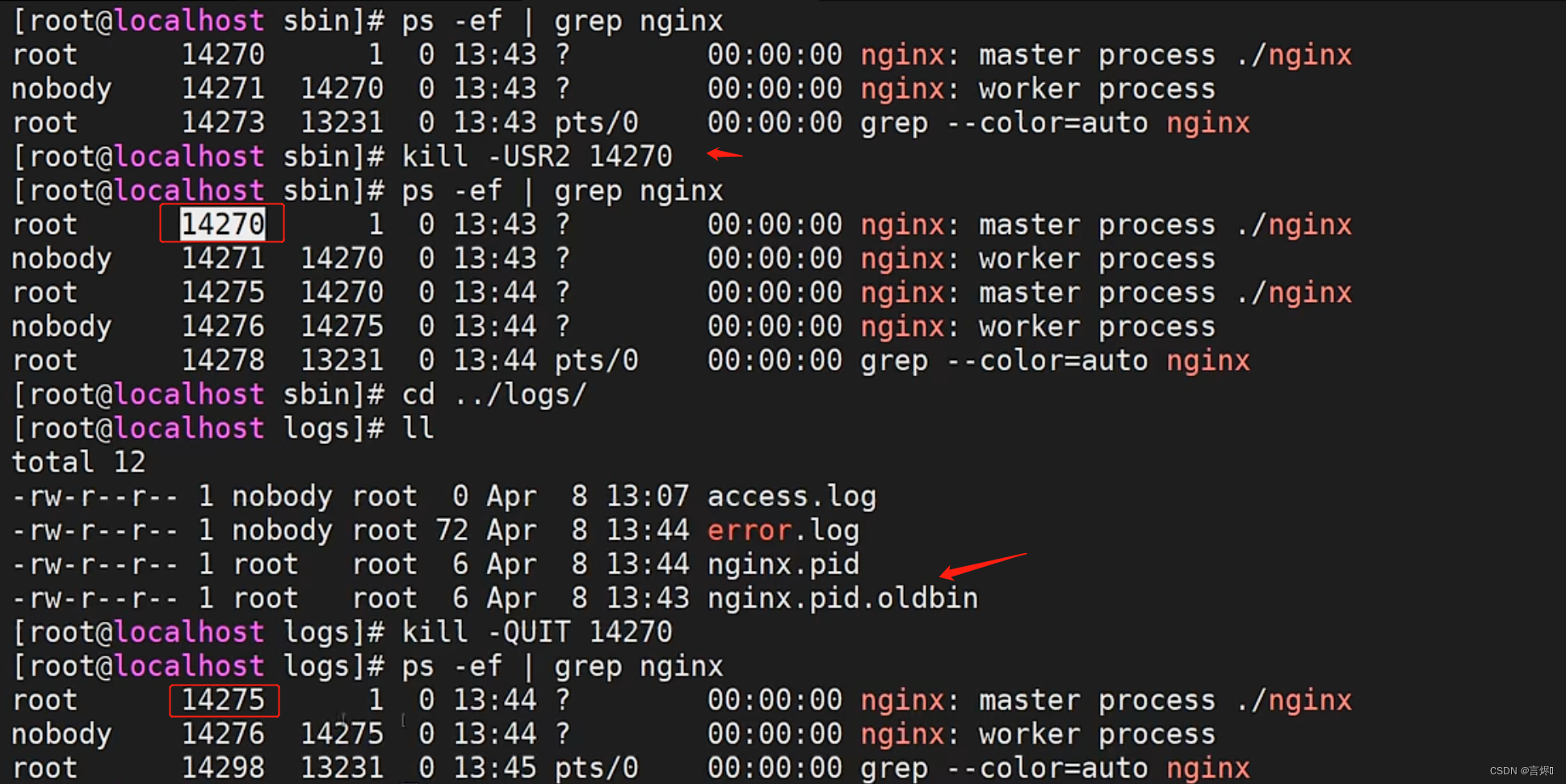This screenshot has width=1566, height=784.
Task: Click PID 14278 in the second grep row
Action: 223,360
